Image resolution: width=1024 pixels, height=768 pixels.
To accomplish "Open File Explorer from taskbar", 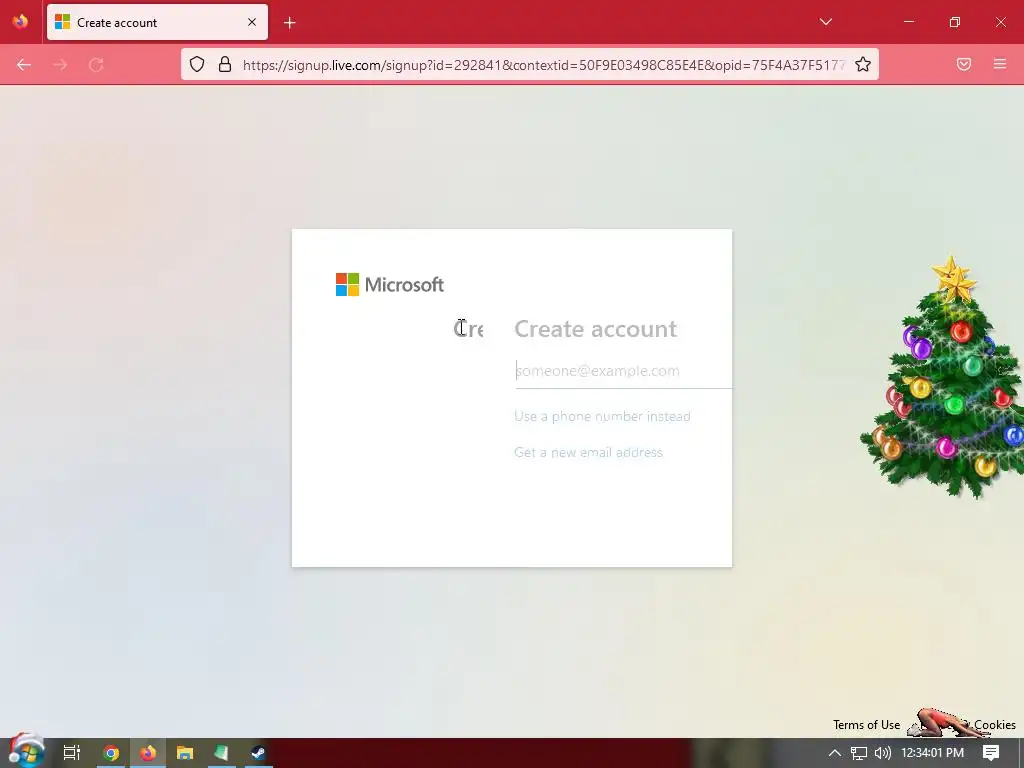I will [185, 753].
